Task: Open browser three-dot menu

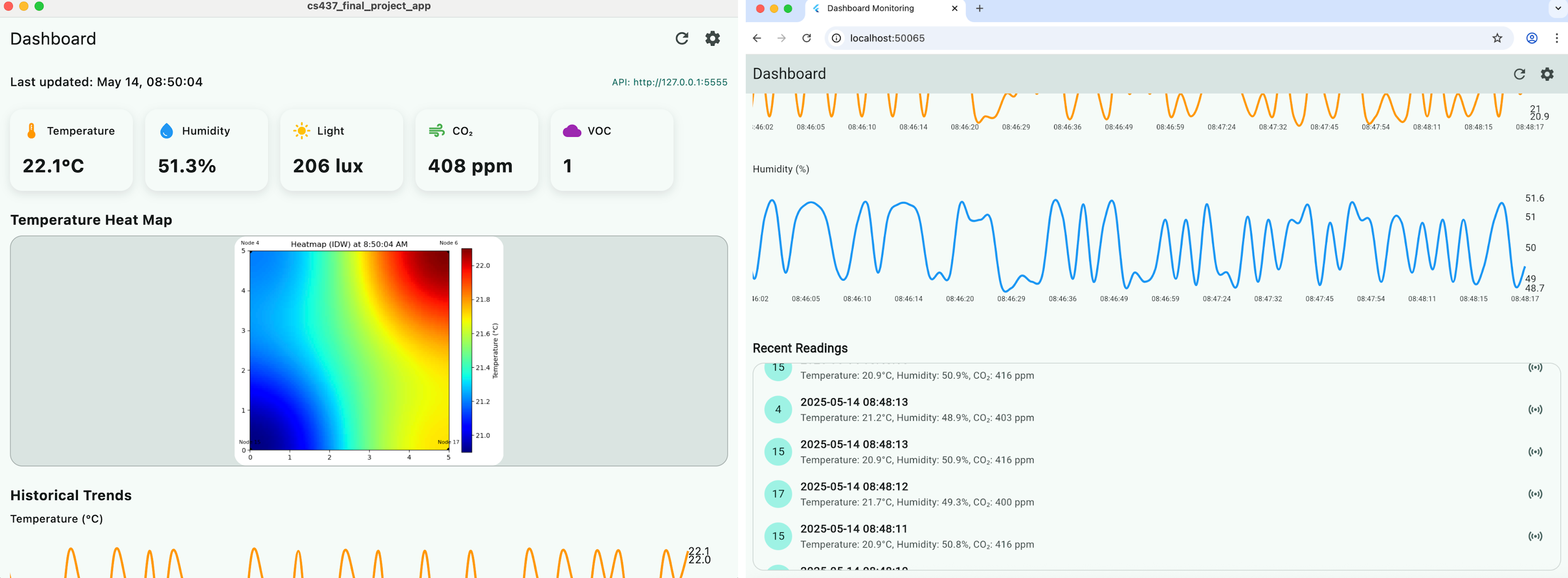Action: tap(1556, 38)
